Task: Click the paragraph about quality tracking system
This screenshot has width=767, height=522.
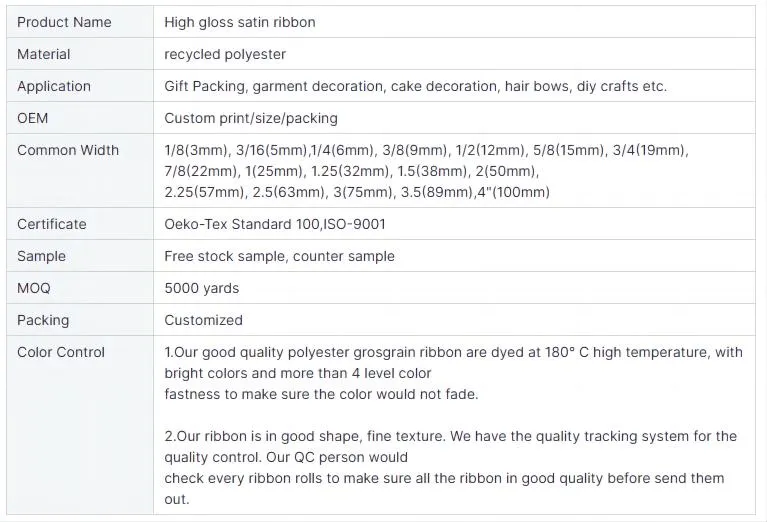Action: pos(450,467)
